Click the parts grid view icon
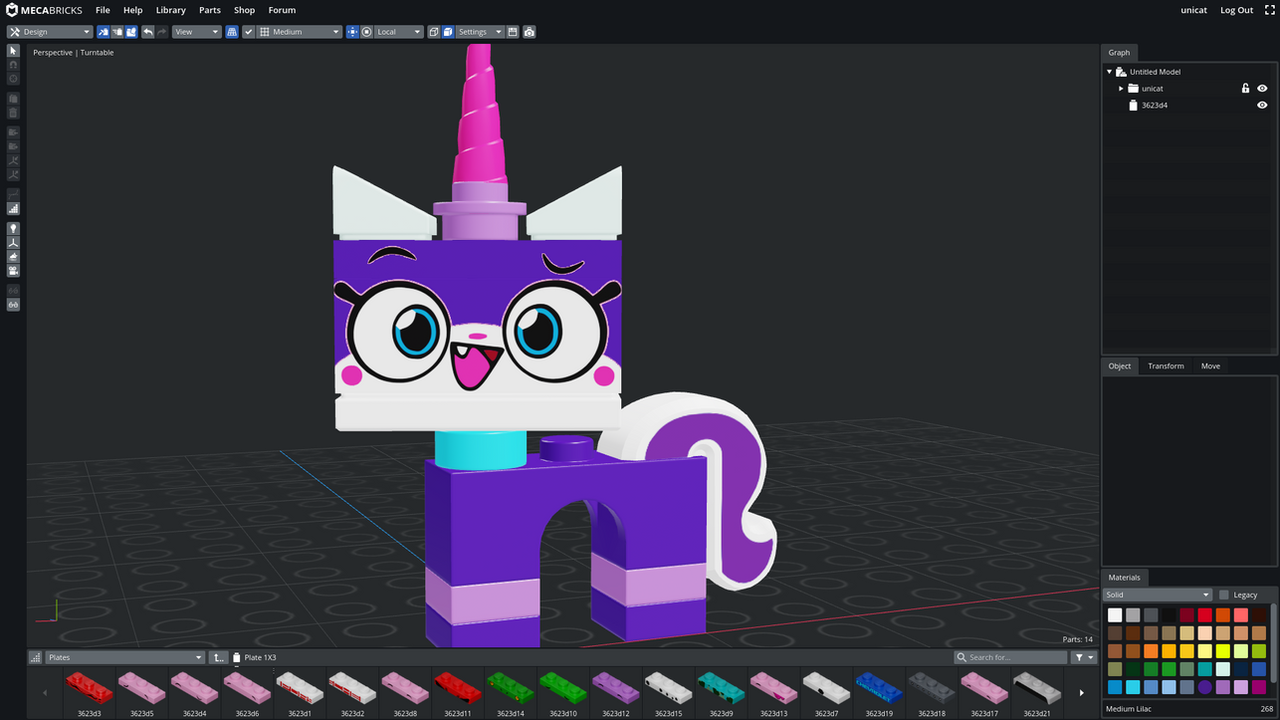Image resolution: width=1280 pixels, height=720 pixels. 35,658
